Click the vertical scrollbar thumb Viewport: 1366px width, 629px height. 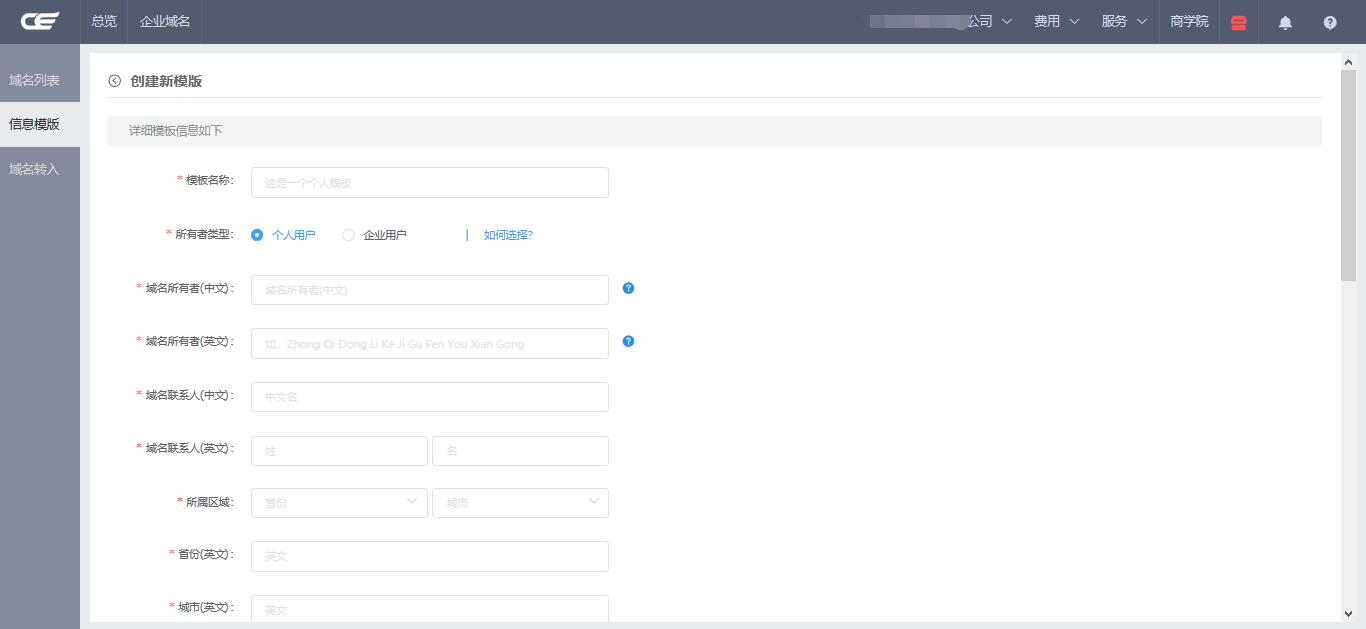pos(1348,175)
